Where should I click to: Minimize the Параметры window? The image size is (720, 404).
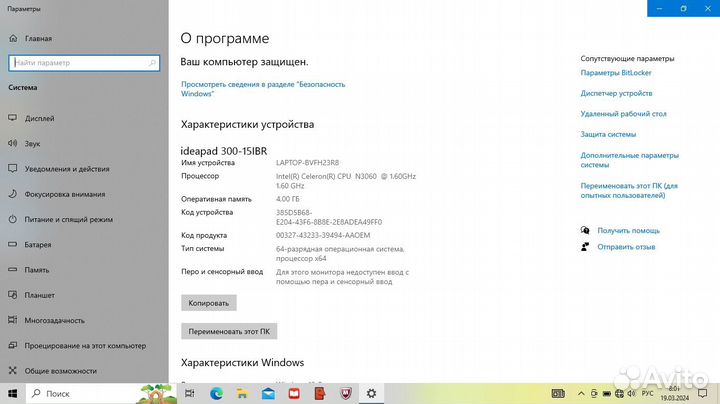point(659,8)
